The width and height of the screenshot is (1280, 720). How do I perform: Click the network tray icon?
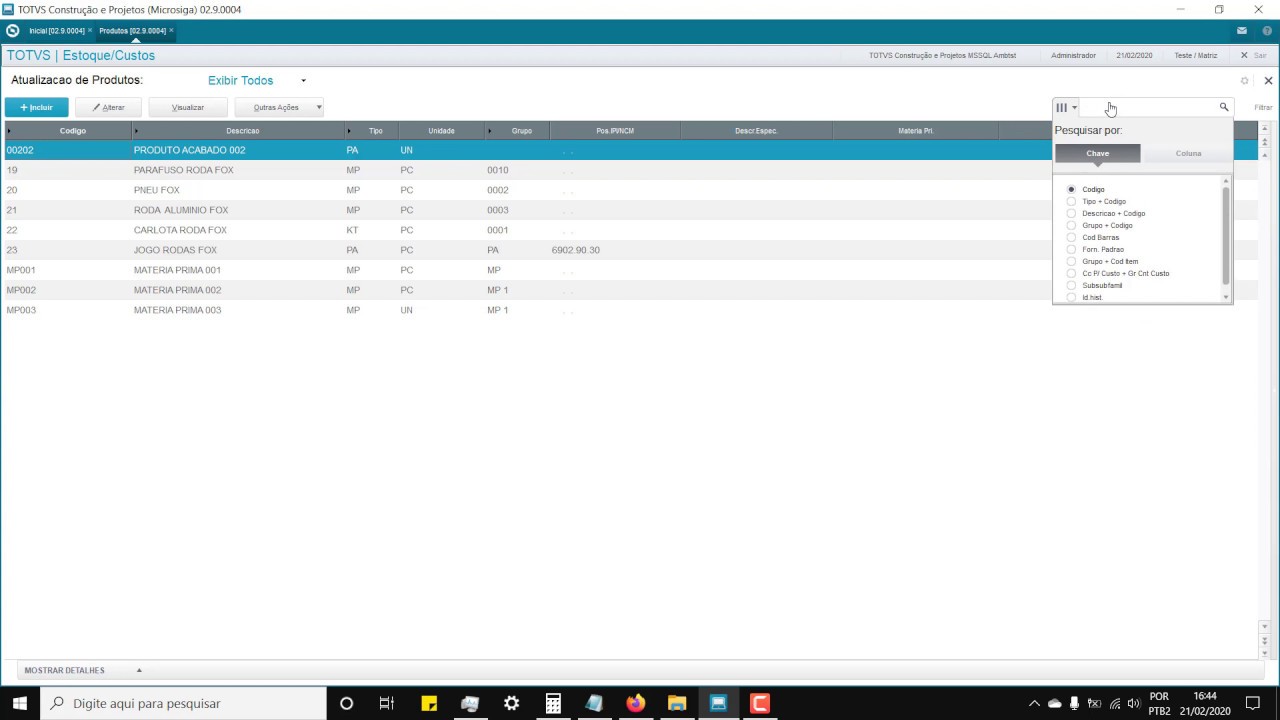coord(1115,703)
